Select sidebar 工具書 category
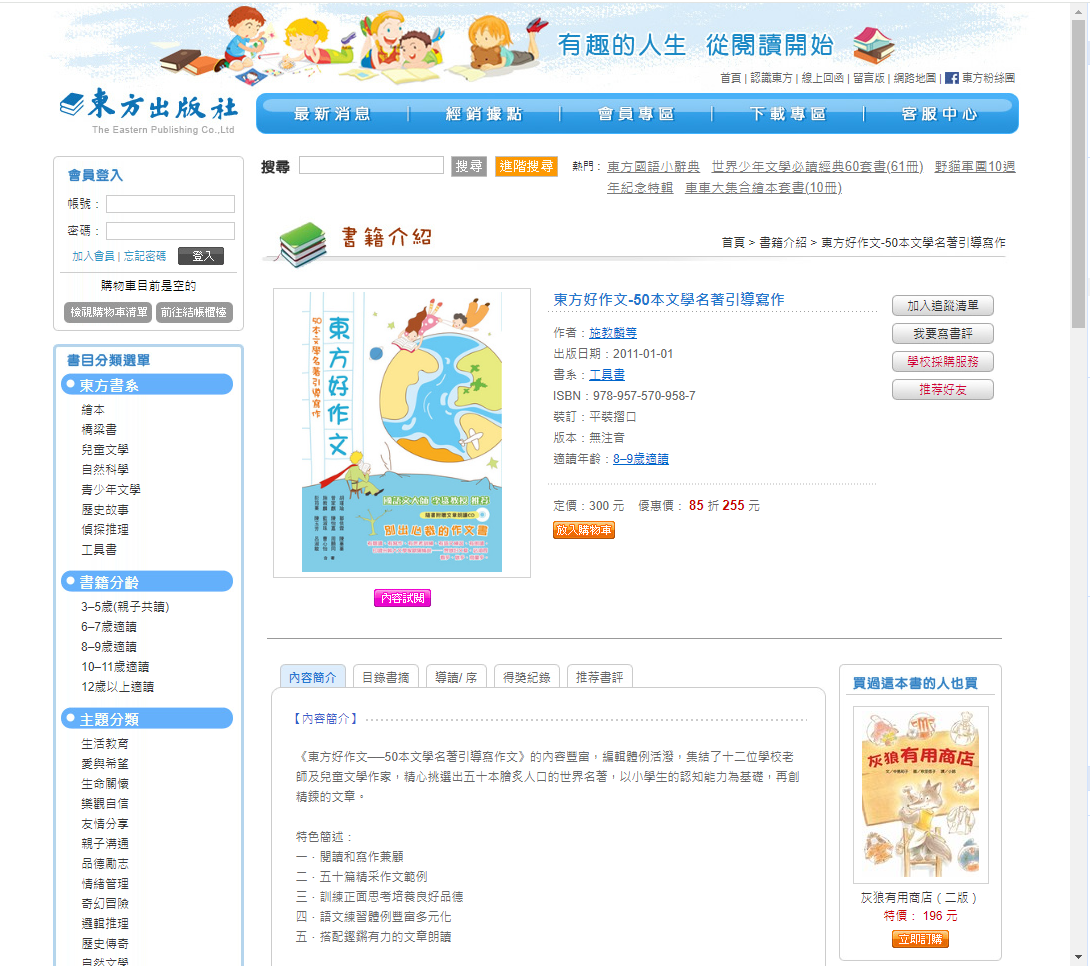Viewport: 1090px width, 966px height. 99,550
